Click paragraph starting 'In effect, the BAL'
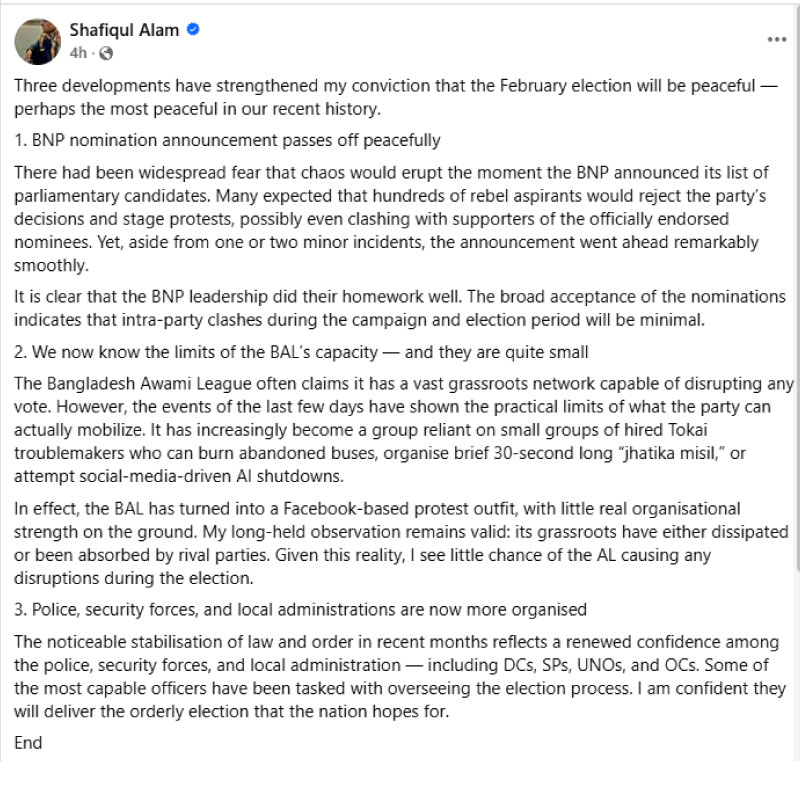 [x=401, y=543]
